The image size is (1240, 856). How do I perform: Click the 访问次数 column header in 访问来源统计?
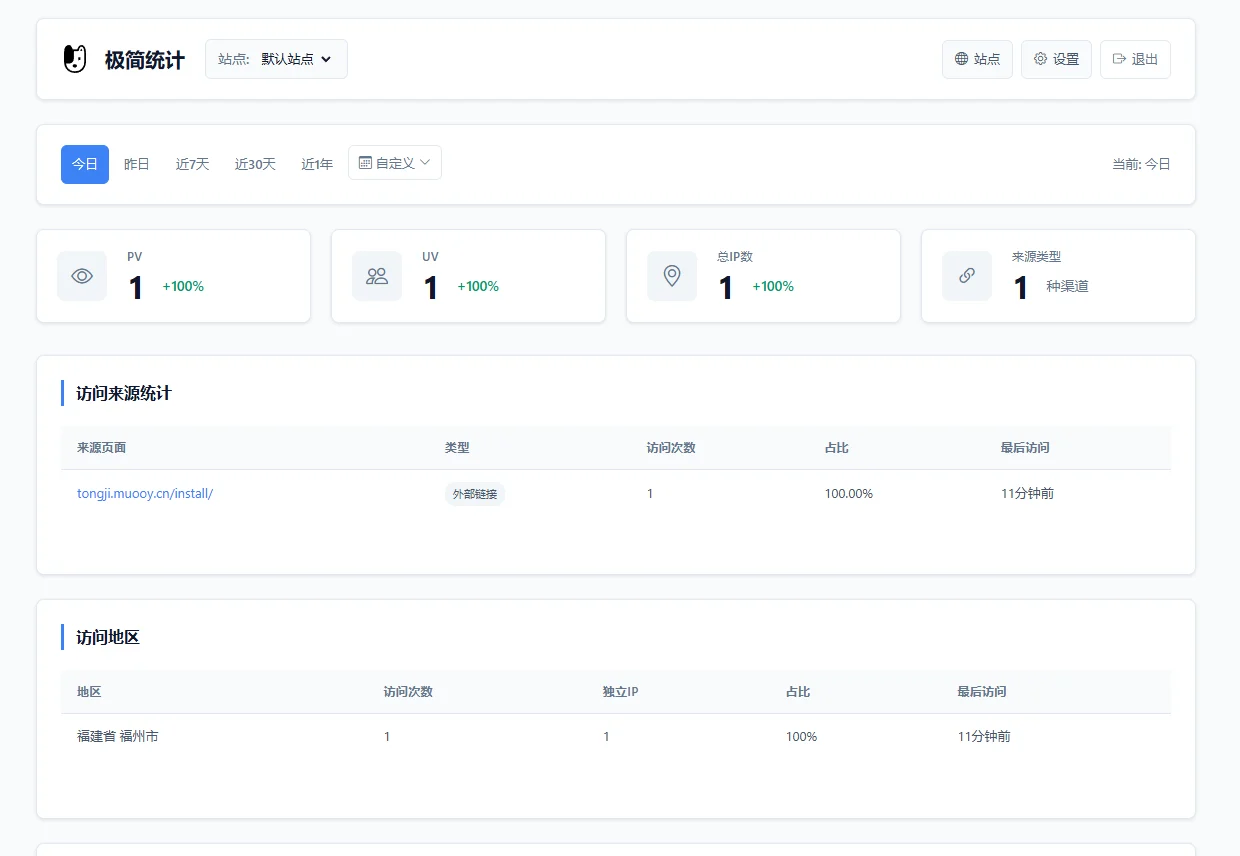point(671,447)
